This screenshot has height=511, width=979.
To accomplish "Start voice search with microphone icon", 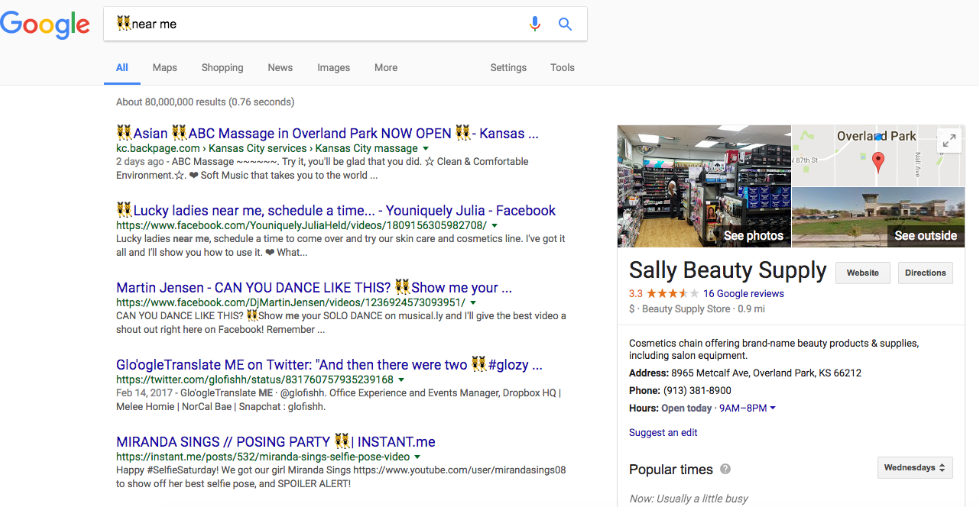I will pos(534,24).
